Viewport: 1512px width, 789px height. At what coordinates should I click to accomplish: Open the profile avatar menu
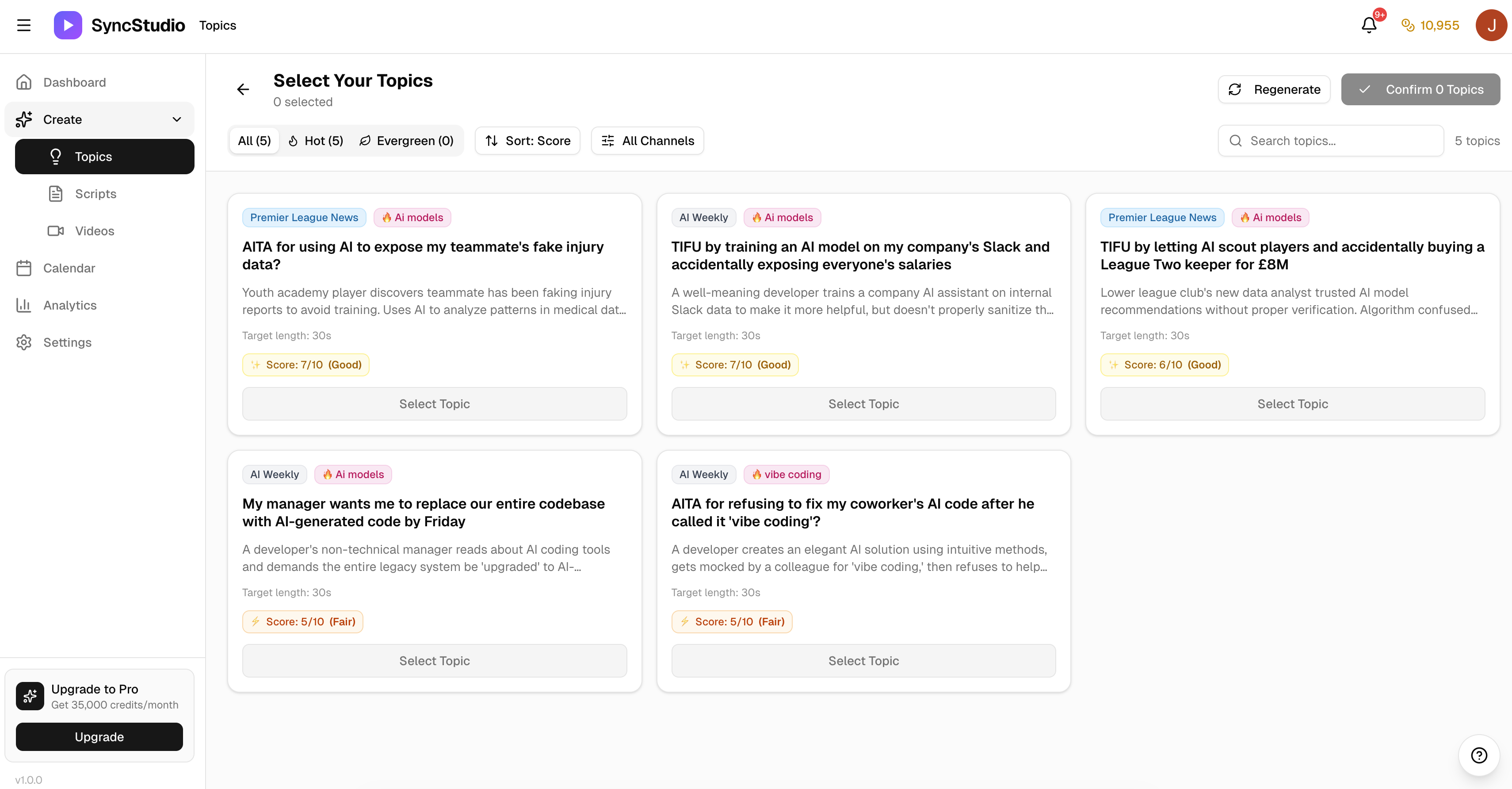click(1491, 25)
